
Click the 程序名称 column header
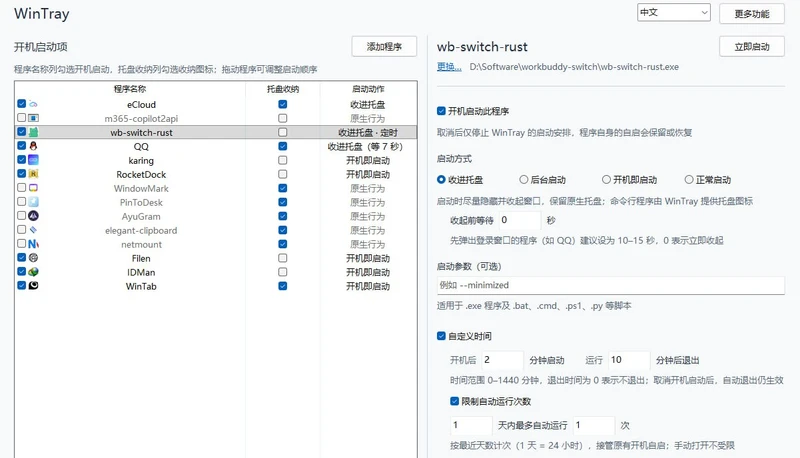coord(130,89)
